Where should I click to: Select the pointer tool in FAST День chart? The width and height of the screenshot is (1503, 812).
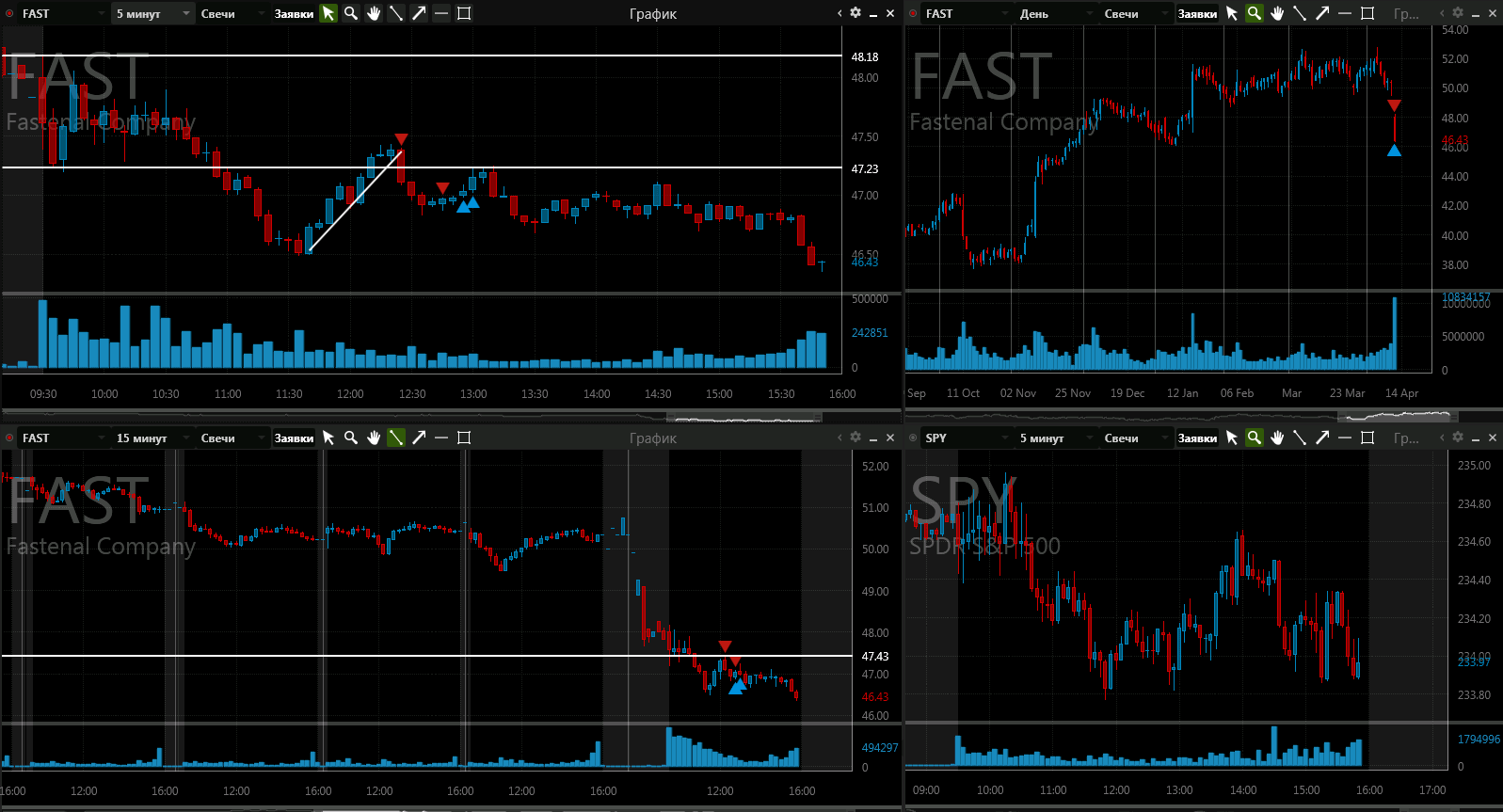click(1232, 13)
